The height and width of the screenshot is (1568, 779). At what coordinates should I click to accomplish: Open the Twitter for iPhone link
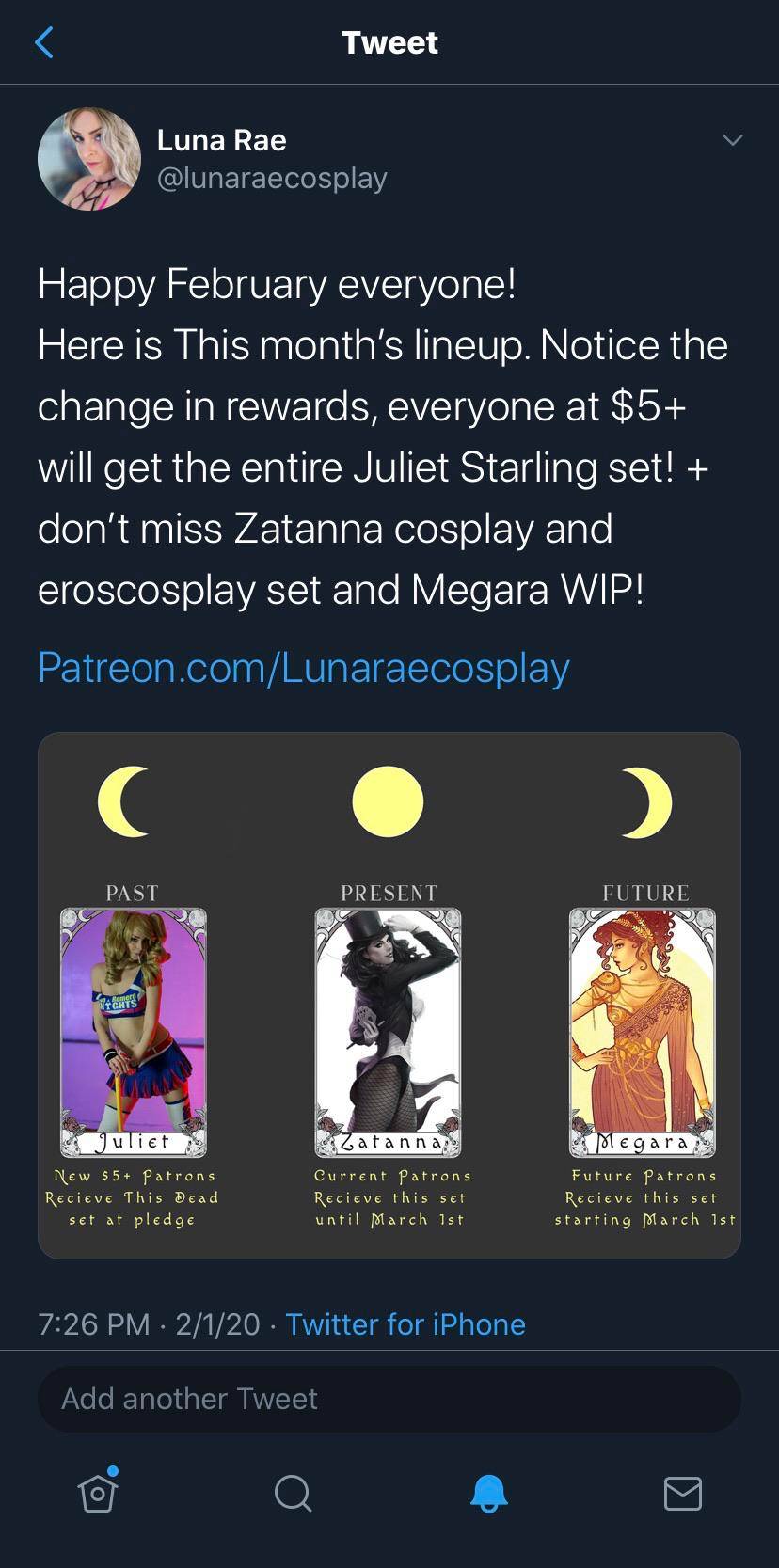pyautogui.click(x=405, y=1323)
